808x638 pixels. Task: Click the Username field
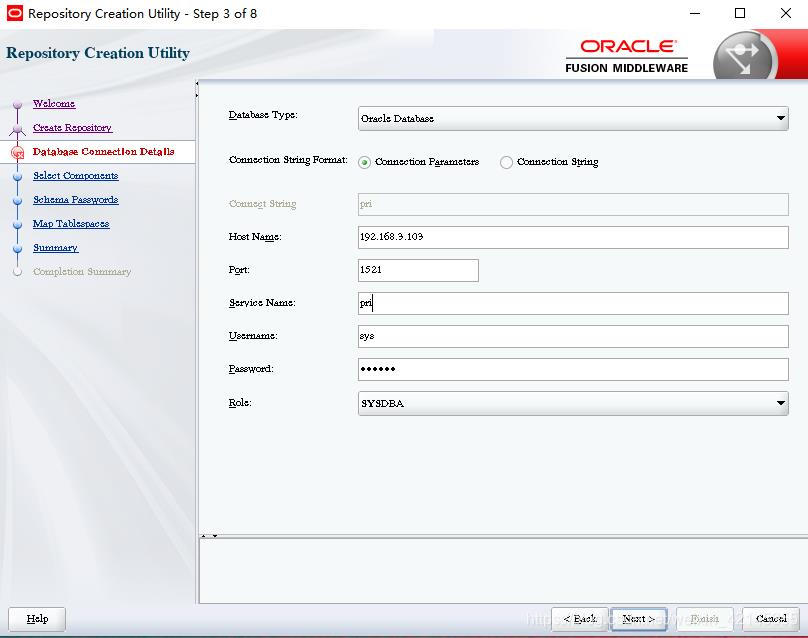click(x=573, y=336)
